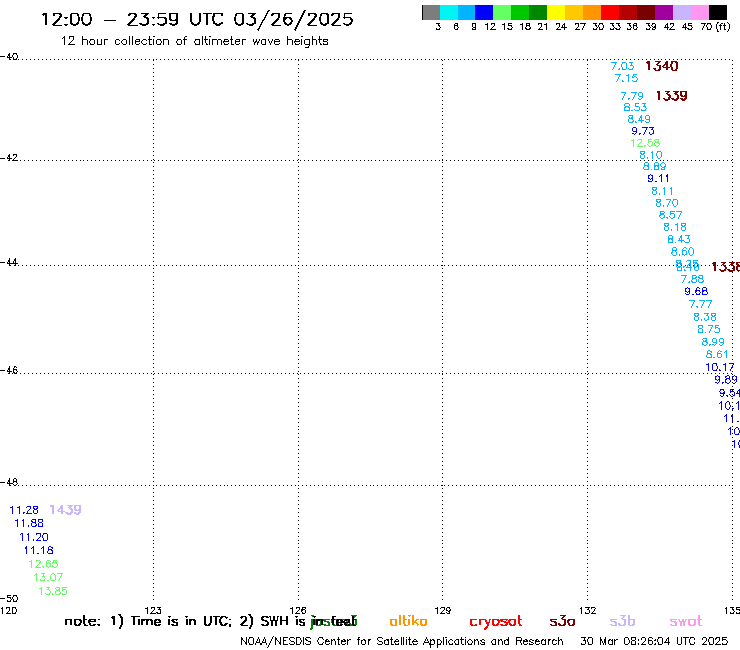The width and height of the screenshot is (740, 650).
Task: Click the 9.89 value
Action: [725, 380]
